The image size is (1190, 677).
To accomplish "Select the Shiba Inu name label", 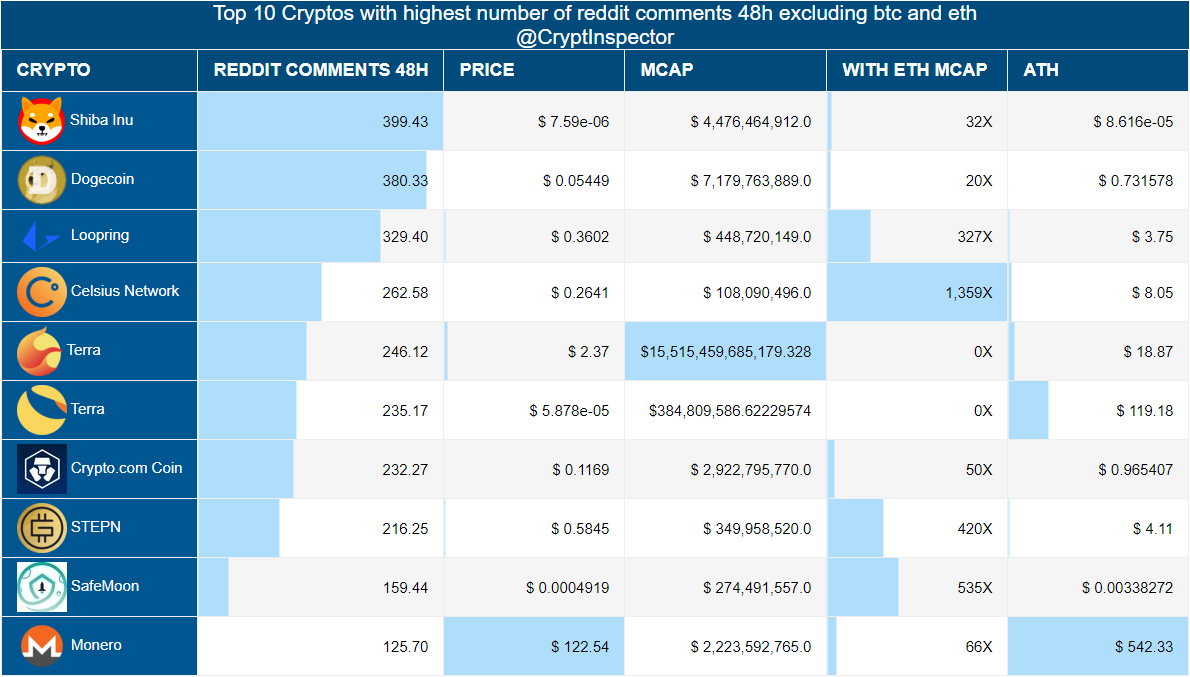I will [102, 120].
